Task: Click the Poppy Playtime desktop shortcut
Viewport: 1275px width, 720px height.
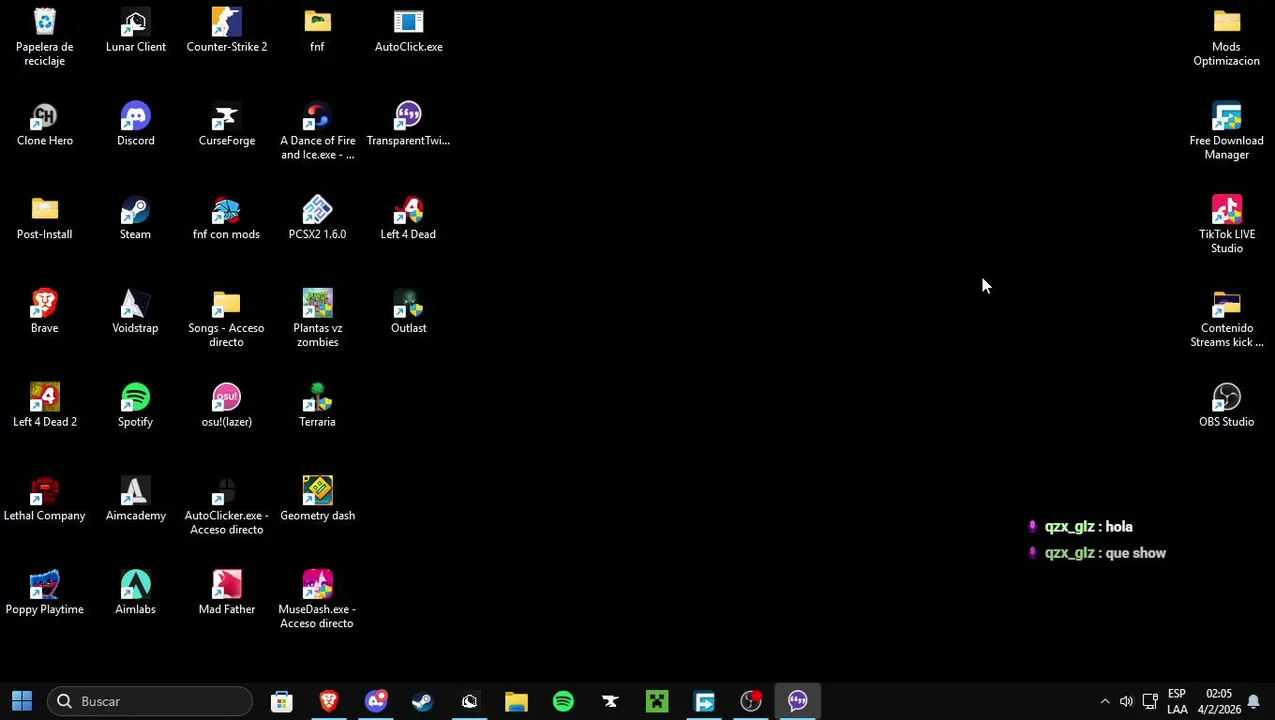Action: (44, 594)
